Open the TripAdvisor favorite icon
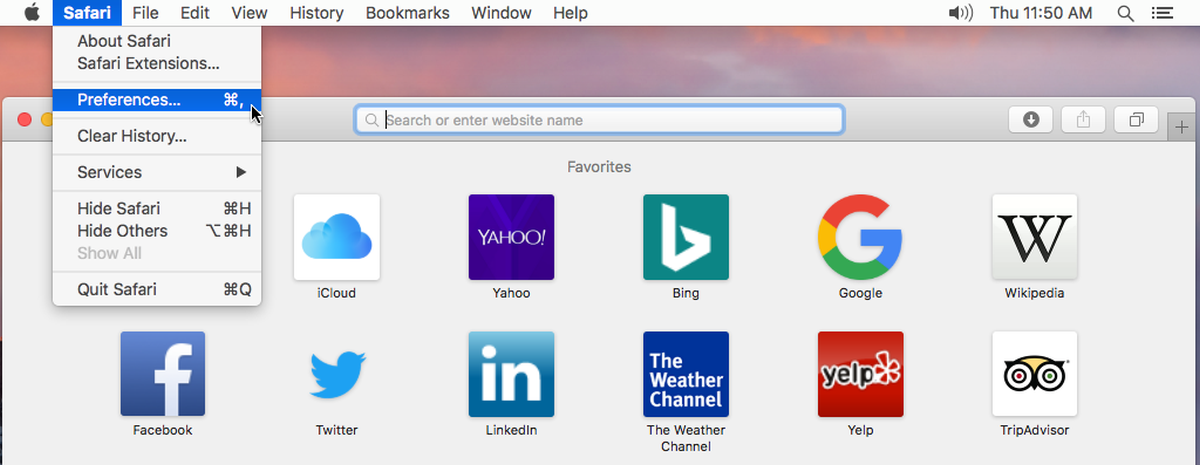 click(1035, 373)
